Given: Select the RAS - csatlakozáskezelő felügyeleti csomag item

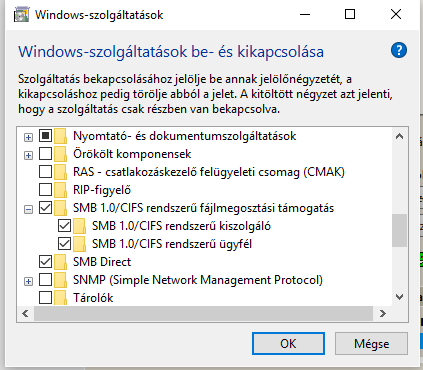Looking at the screenshot, I should [209, 172].
